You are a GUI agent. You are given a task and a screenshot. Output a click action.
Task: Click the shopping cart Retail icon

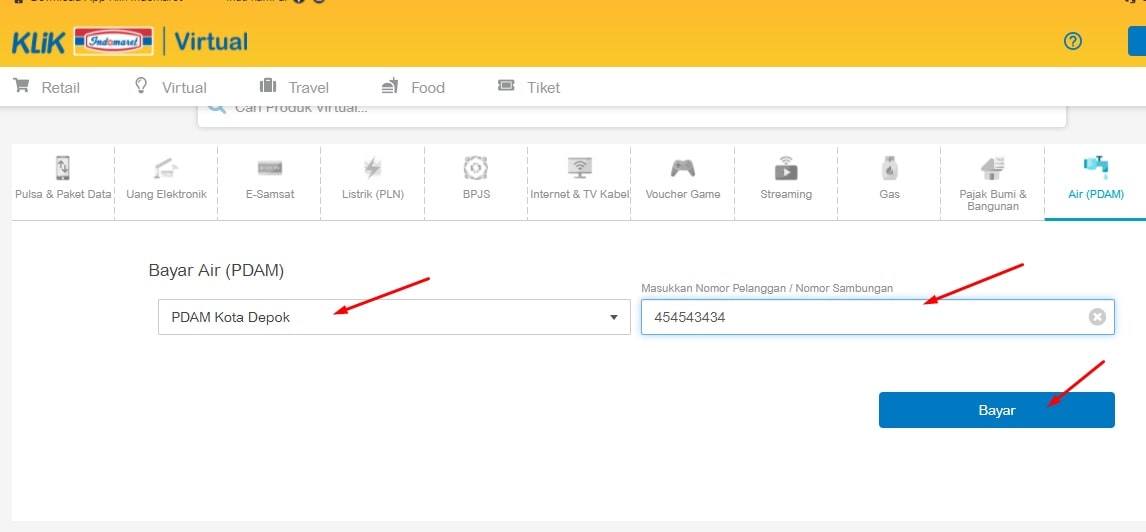[21, 86]
